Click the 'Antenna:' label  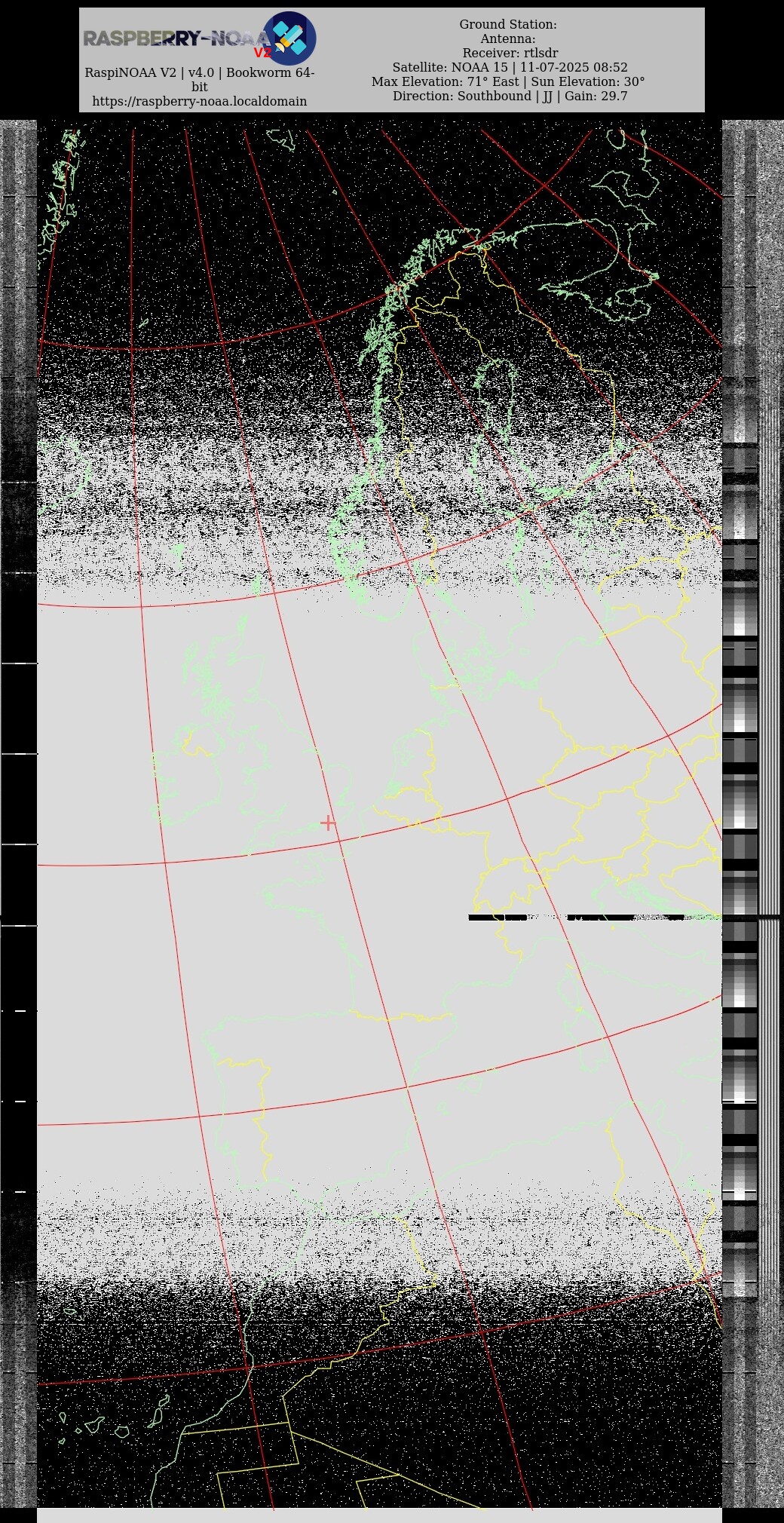pos(508,39)
